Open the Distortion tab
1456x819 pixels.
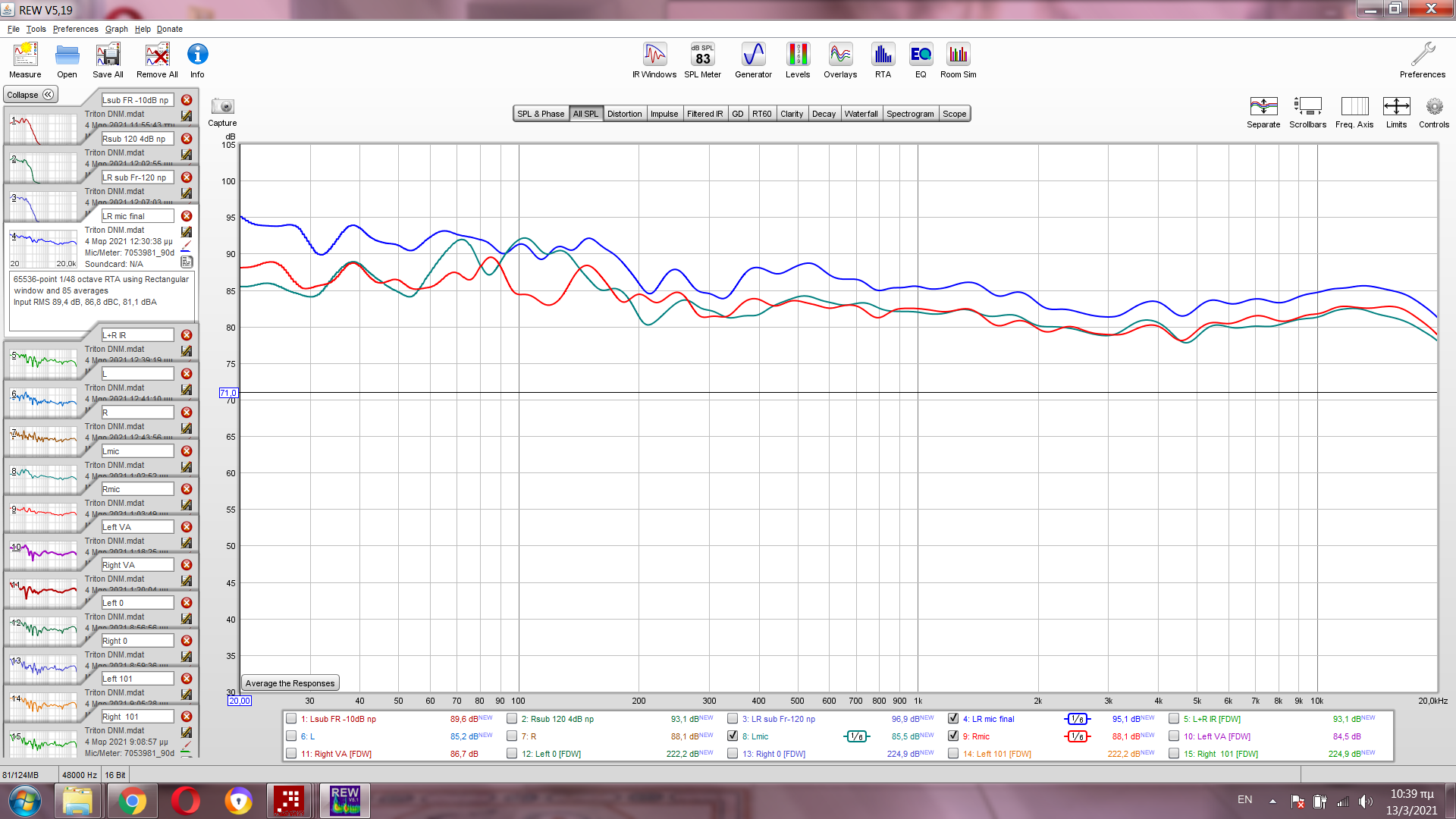coord(624,114)
